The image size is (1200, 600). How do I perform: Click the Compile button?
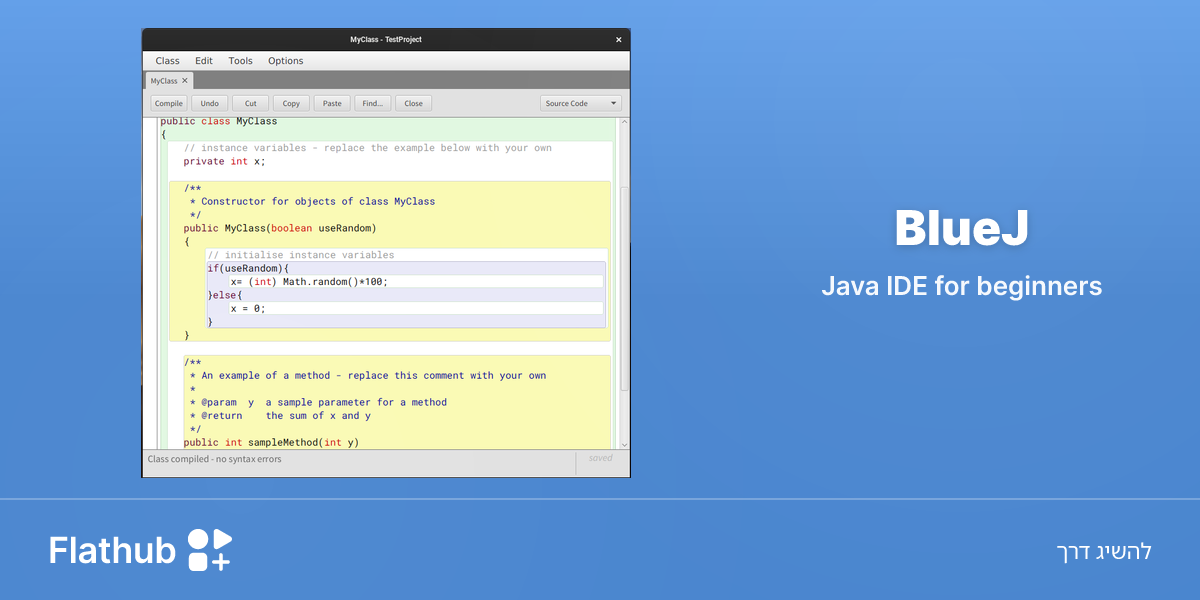(169, 103)
